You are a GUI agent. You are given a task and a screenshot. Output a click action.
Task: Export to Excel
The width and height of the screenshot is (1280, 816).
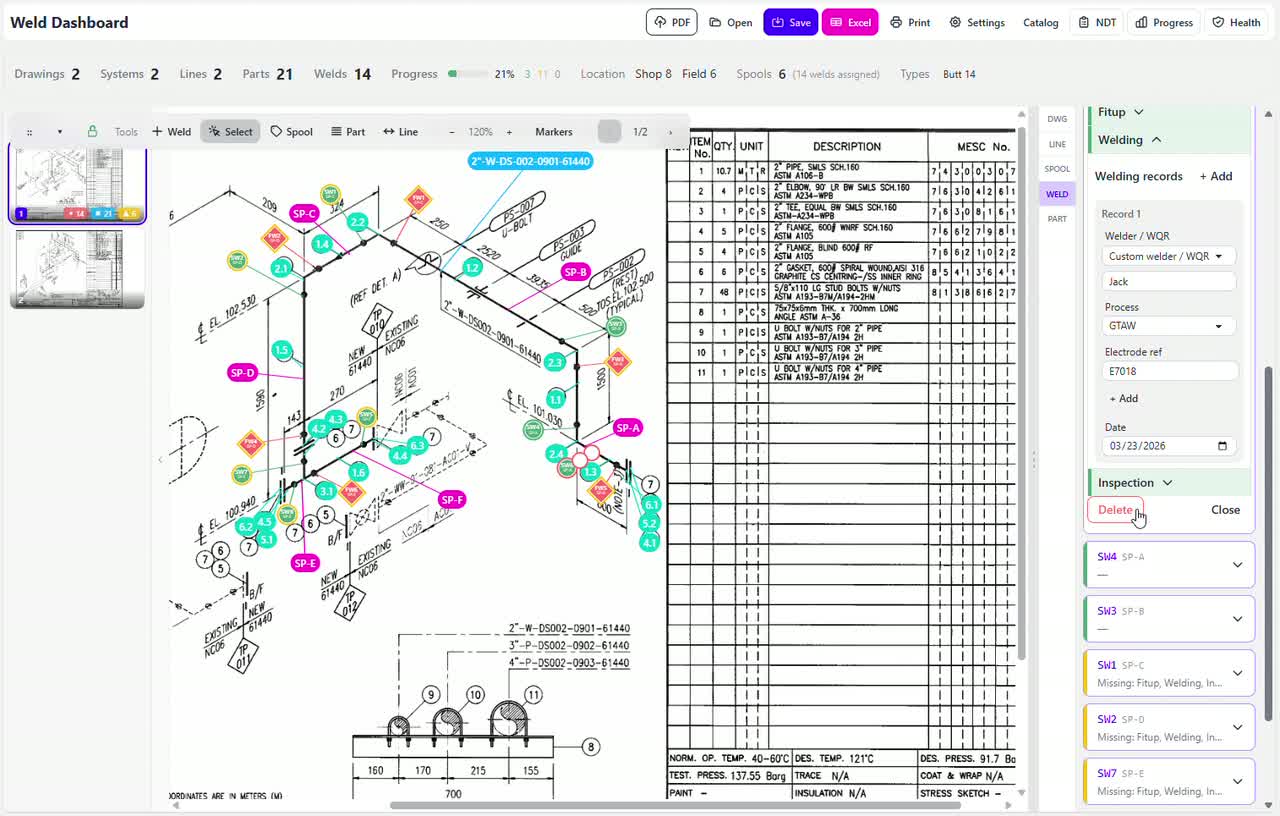(x=850, y=22)
